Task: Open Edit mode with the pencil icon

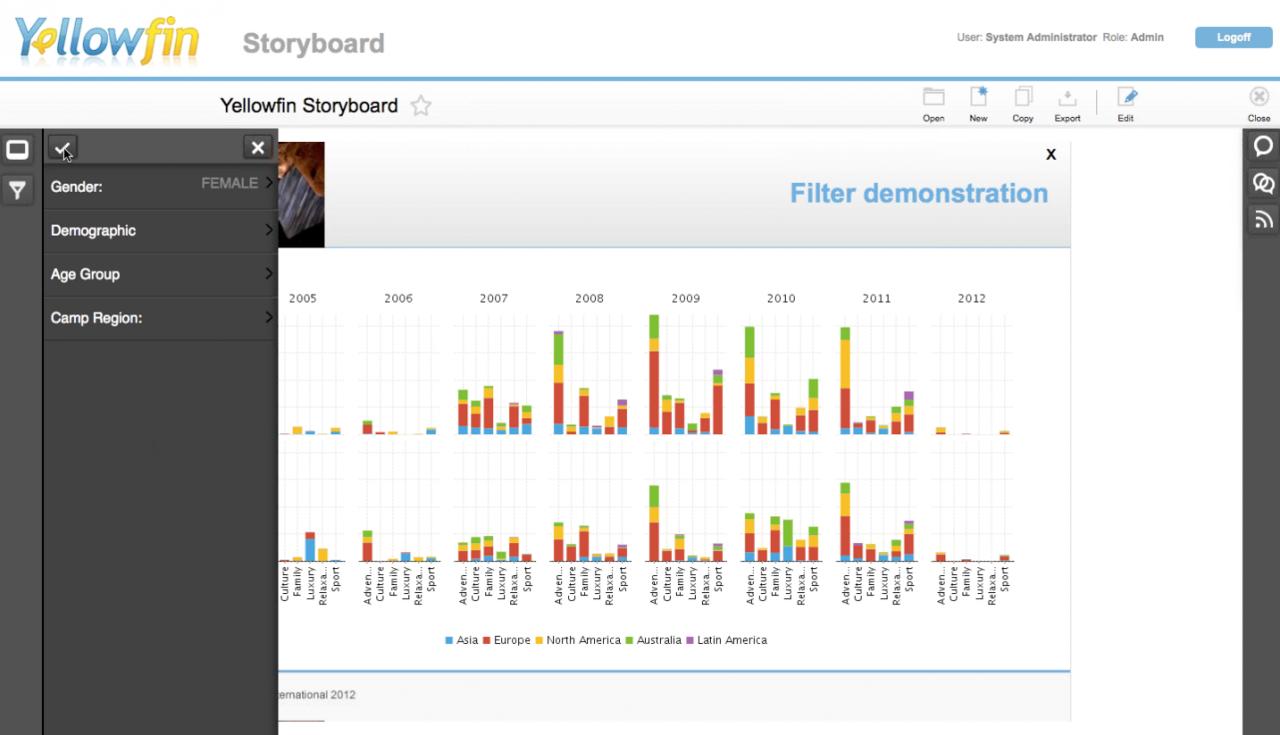Action: tap(1126, 98)
